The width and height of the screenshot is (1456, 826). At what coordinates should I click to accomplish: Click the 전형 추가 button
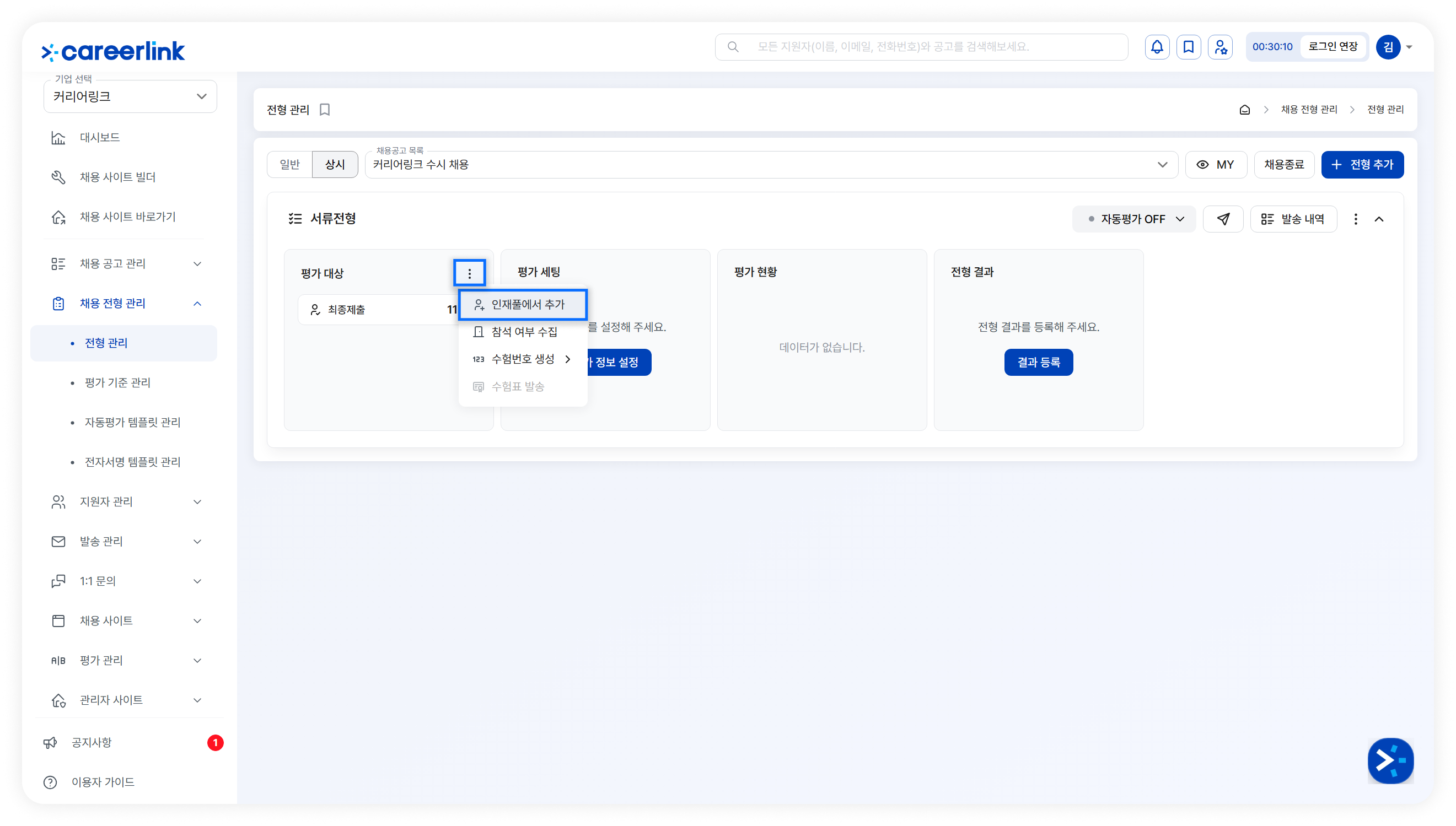click(x=1362, y=165)
